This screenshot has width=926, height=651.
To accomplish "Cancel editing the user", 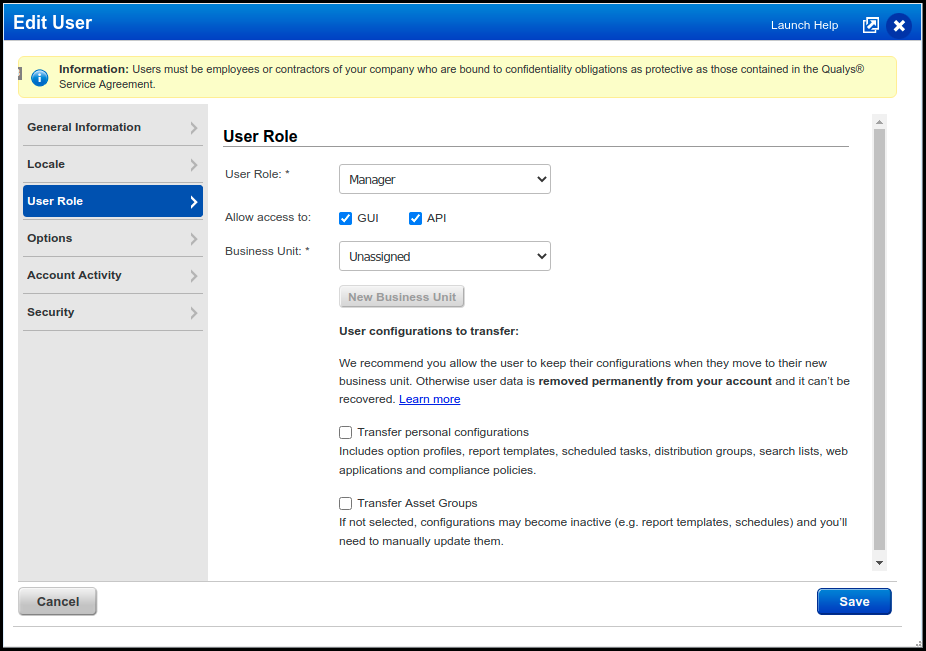I will coord(57,601).
